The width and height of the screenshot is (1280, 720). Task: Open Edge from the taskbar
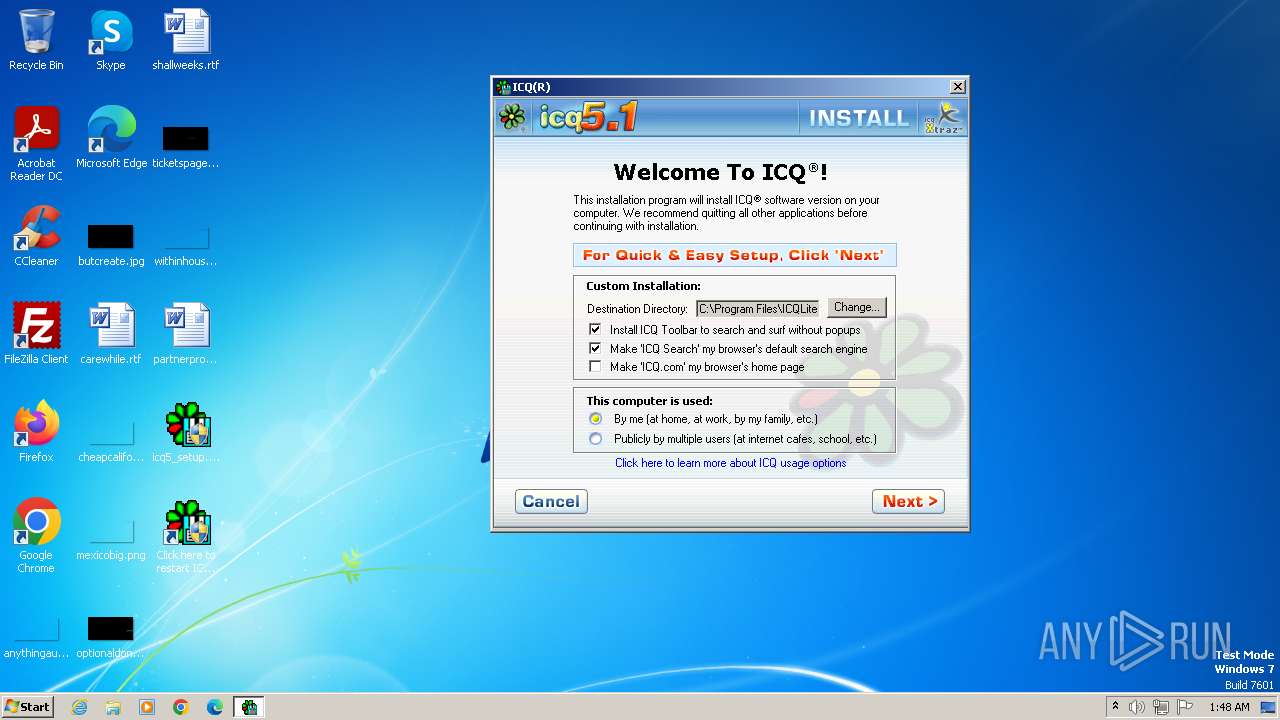click(x=215, y=707)
